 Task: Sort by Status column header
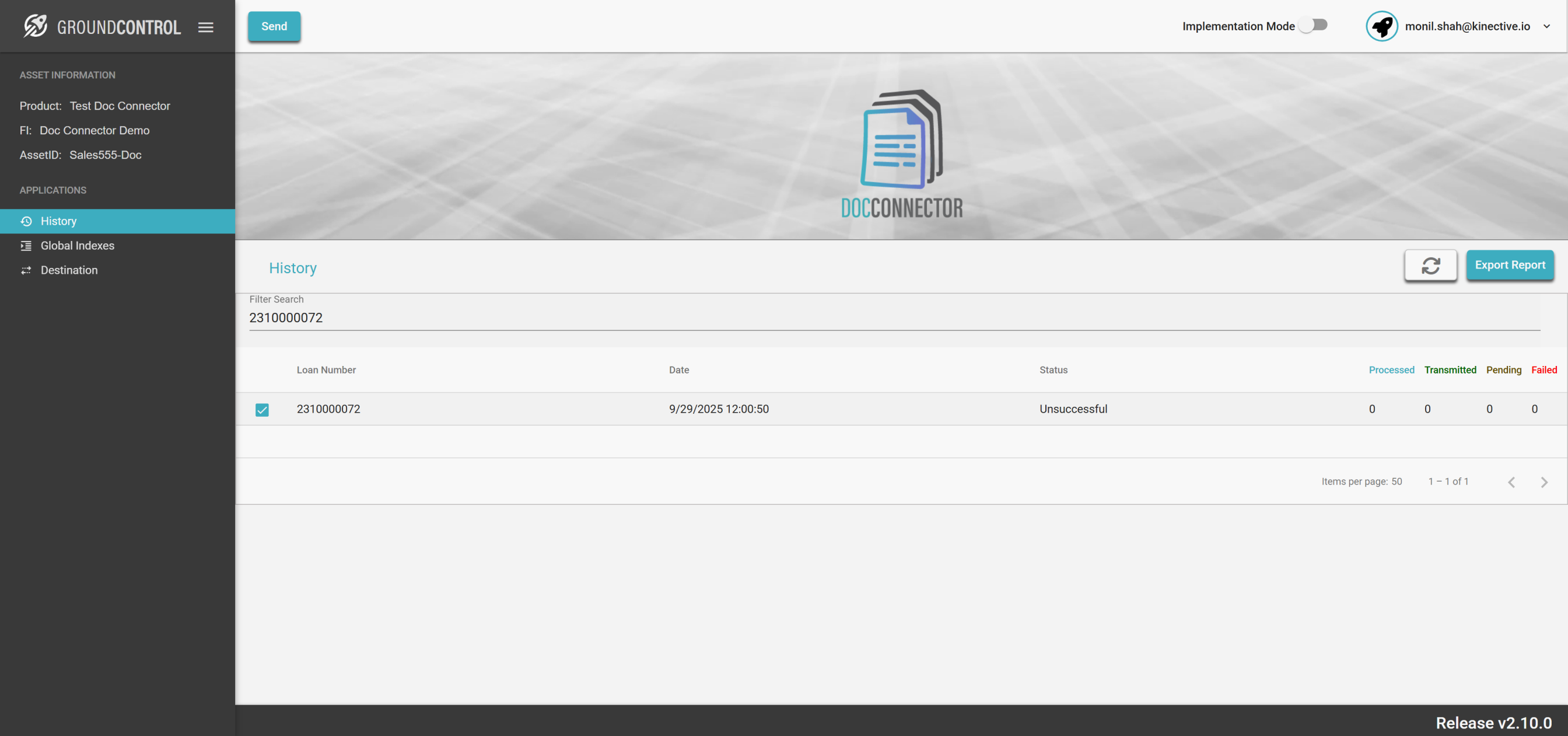click(x=1053, y=370)
